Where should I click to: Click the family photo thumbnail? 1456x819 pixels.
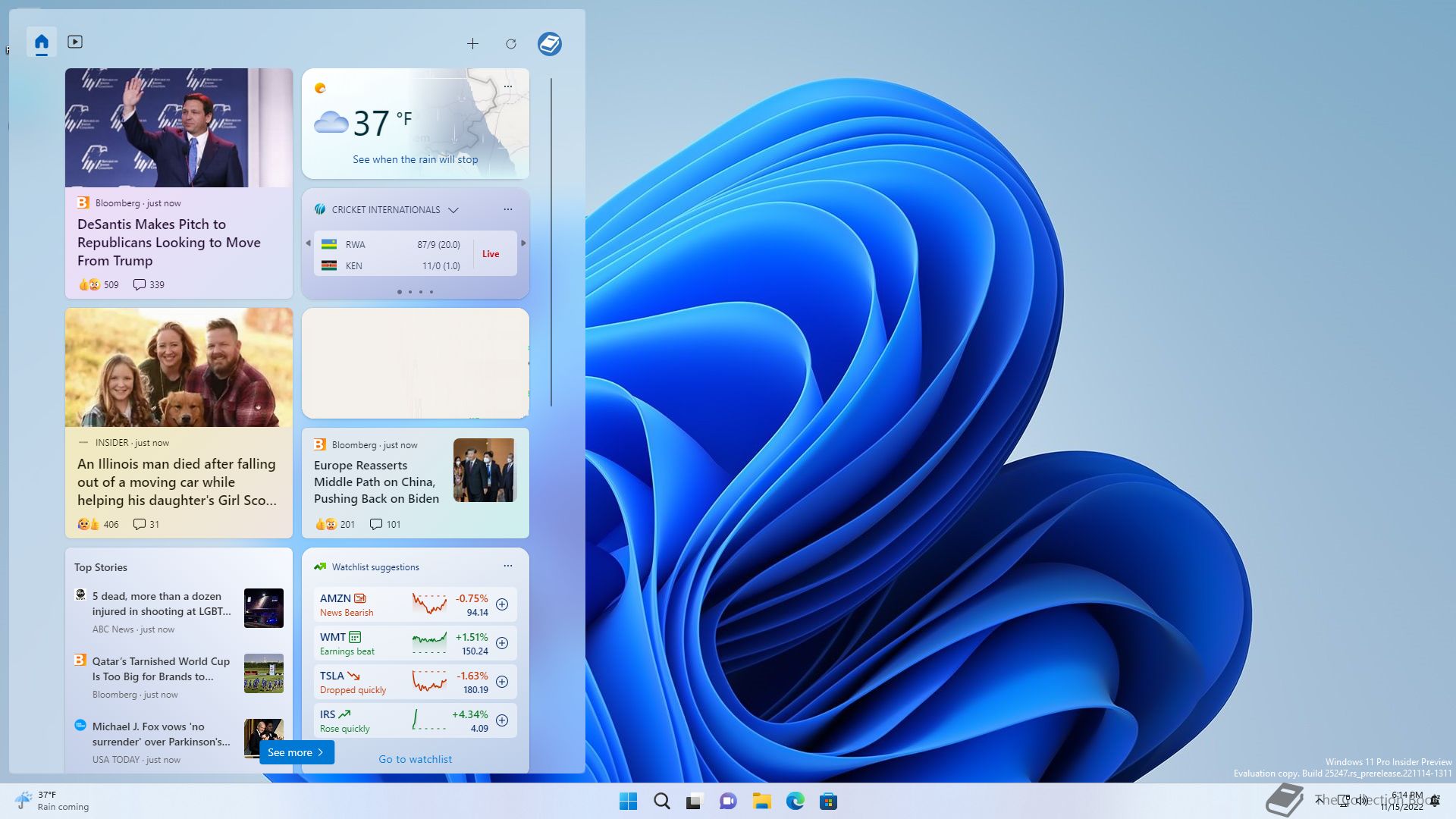pyautogui.click(x=179, y=367)
